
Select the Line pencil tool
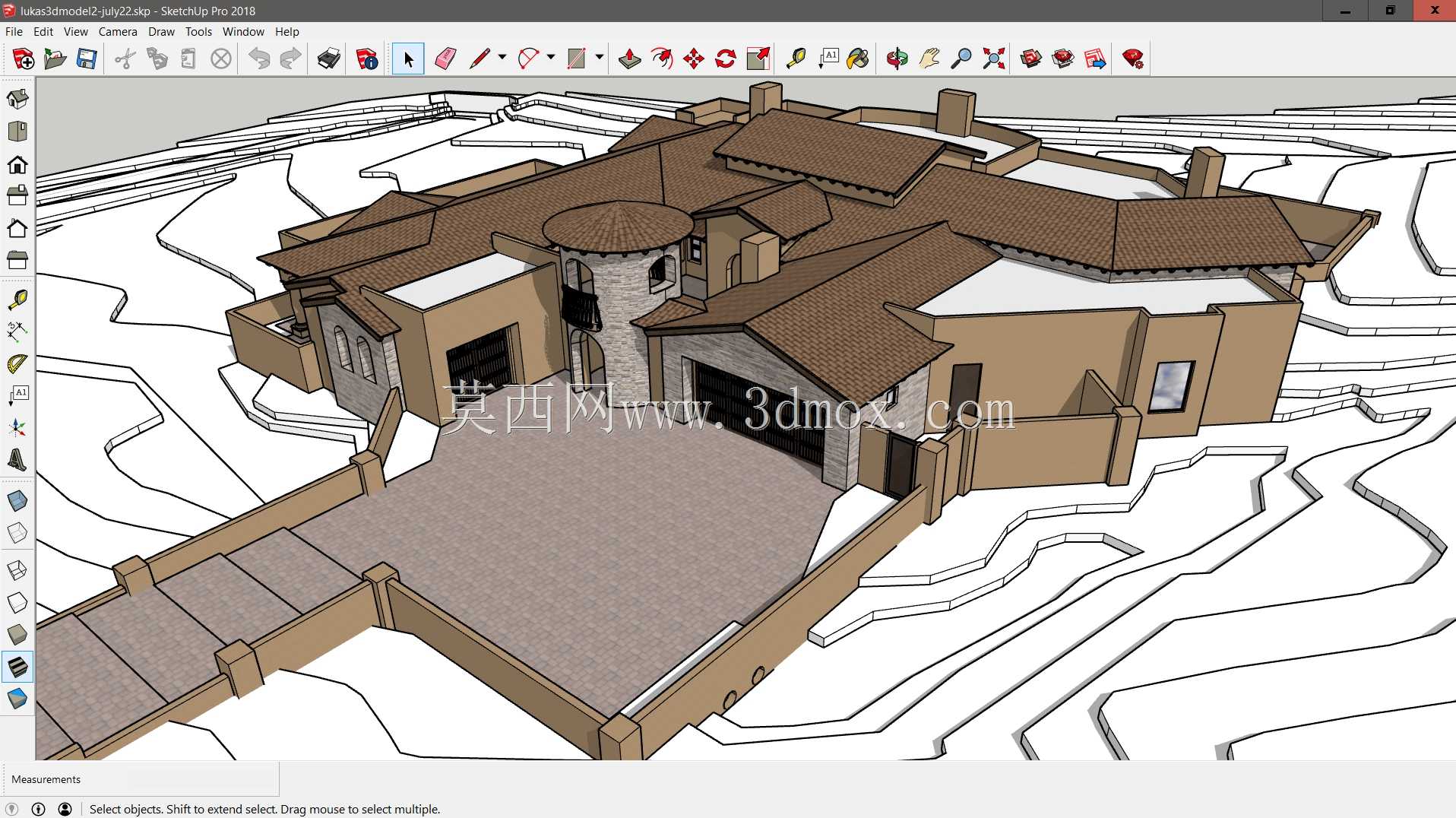pos(480,59)
